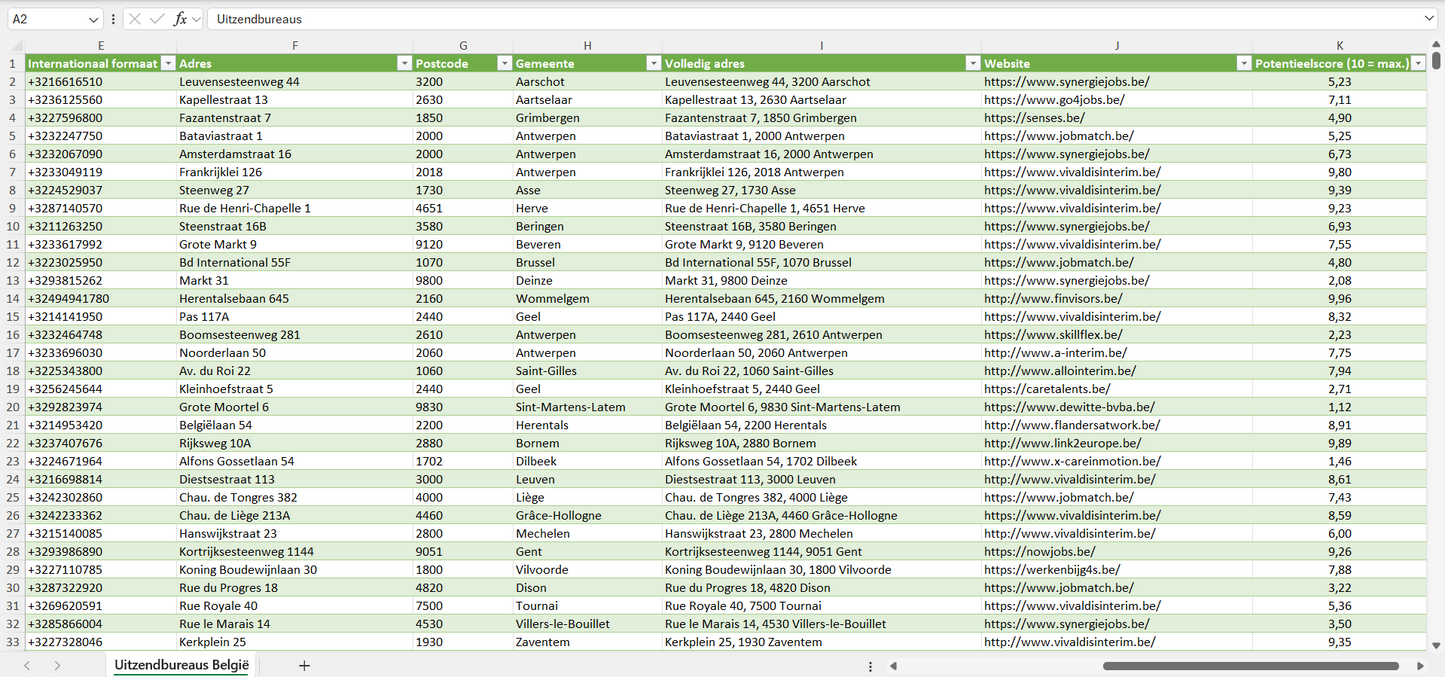Click the horizontal scrollbar thumb

(1250, 666)
